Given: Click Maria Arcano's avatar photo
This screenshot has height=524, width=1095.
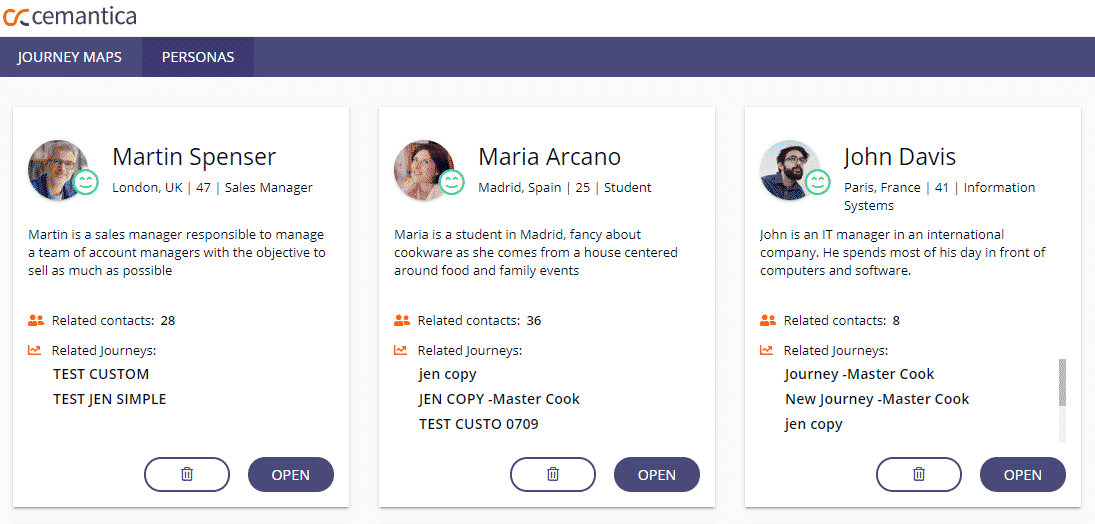Looking at the screenshot, I should tap(424, 170).
